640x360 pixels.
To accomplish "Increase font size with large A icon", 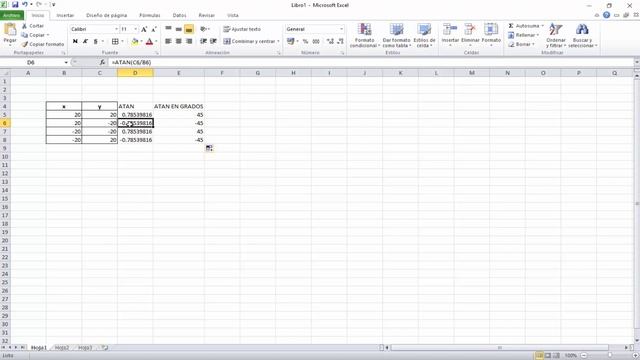I will (x=144, y=29).
